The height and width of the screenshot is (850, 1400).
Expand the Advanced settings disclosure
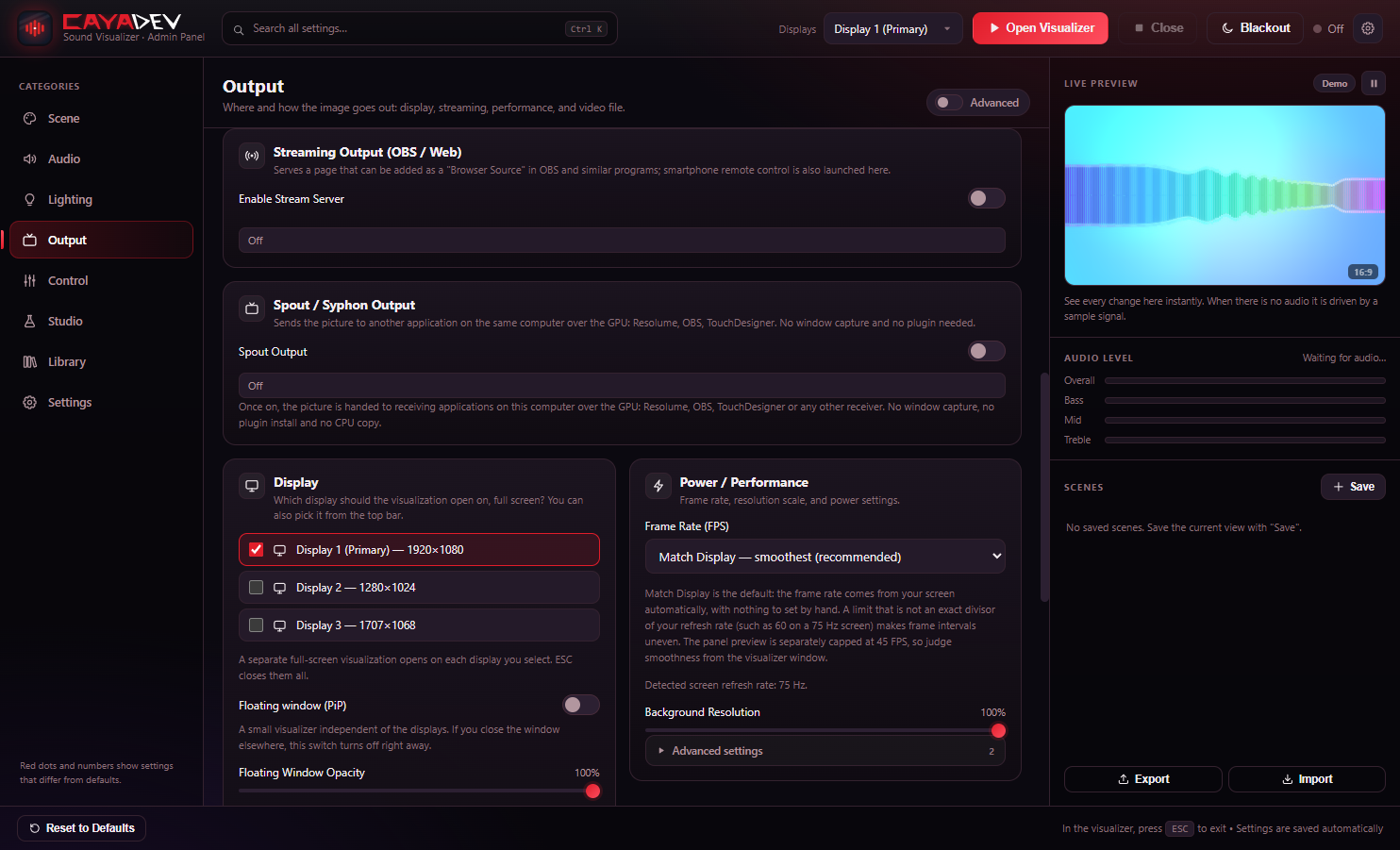tap(825, 751)
